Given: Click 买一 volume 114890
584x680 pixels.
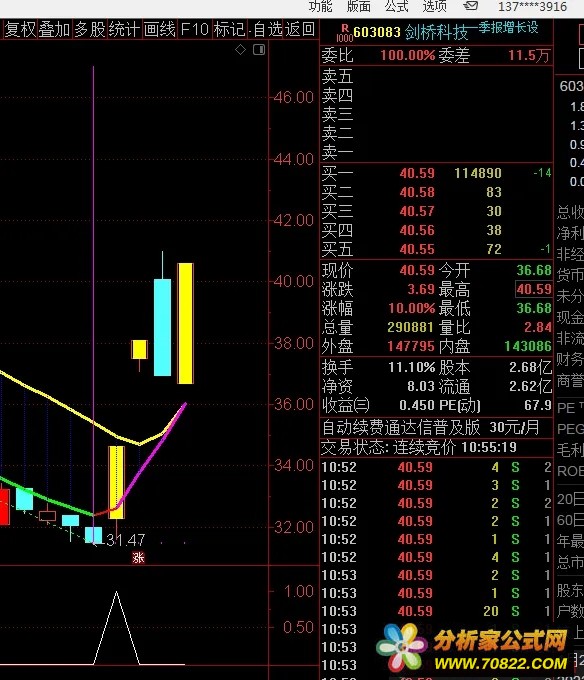Looking at the screenshot, I should pyautogui.click(x=478, y=173).
